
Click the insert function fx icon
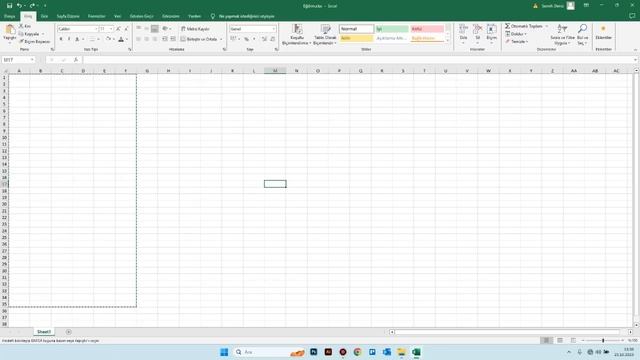[76, 60]
